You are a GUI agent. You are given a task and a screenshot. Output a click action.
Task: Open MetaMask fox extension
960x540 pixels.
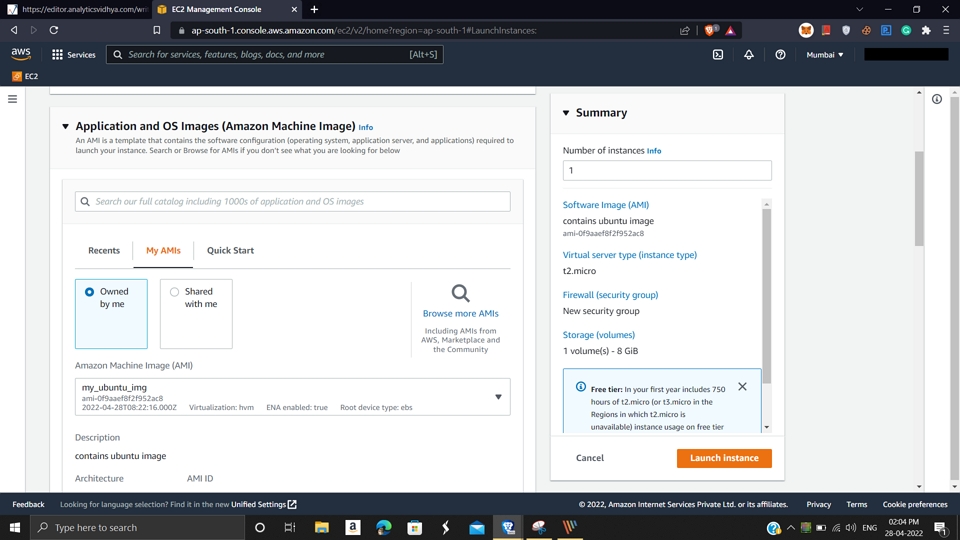click(x=806, y=30)
